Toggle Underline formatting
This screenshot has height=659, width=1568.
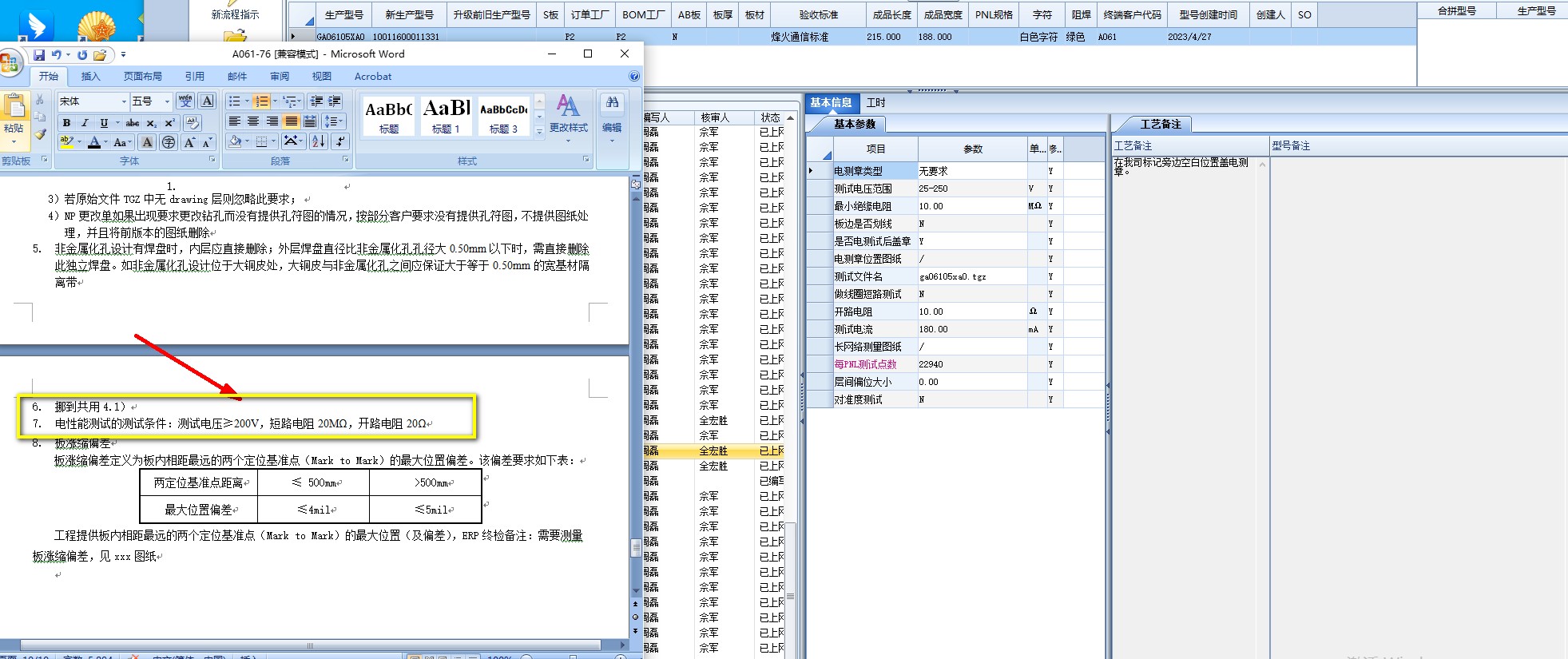pos(104,122)
